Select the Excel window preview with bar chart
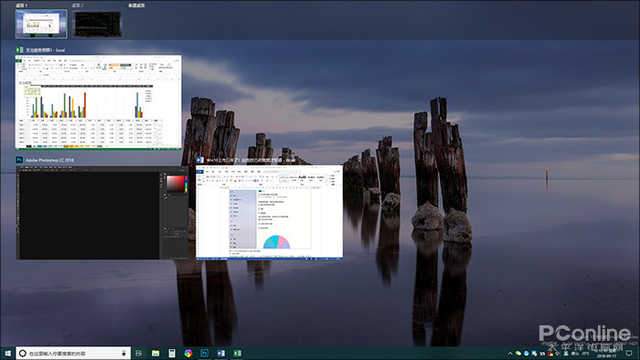The width and height of the screenshot is (640, 360). click(98, 102)
